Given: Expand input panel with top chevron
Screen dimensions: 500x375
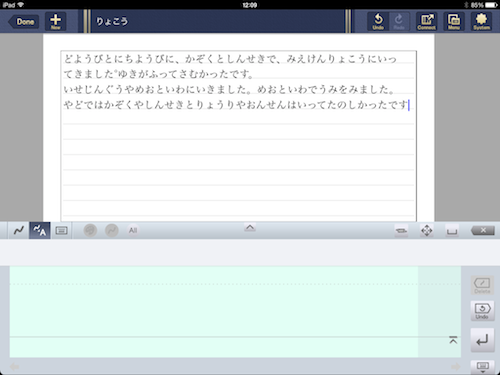Looking at the screenshot, I should [250, 228].
